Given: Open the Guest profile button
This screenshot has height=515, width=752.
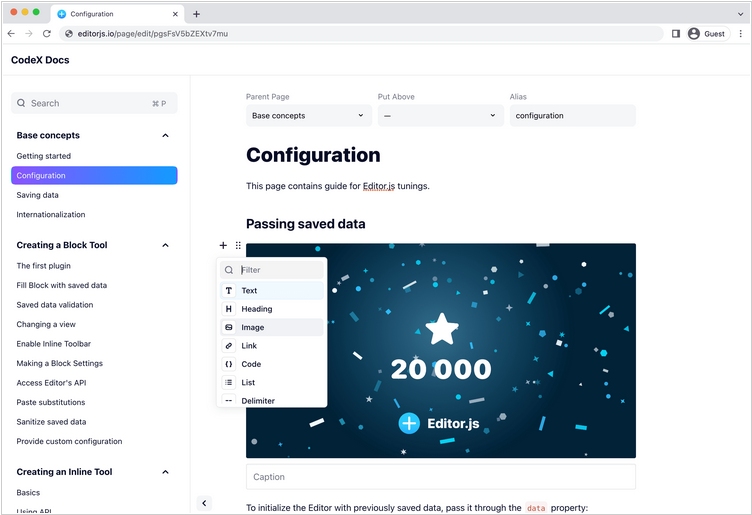Looking at the screenshot, I should [708, 34].
